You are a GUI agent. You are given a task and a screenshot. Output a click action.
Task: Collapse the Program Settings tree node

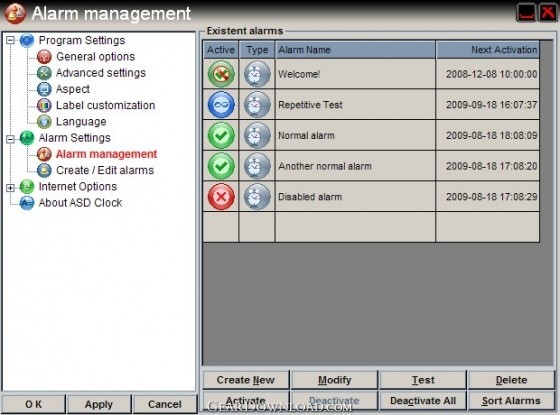point(11,40)
